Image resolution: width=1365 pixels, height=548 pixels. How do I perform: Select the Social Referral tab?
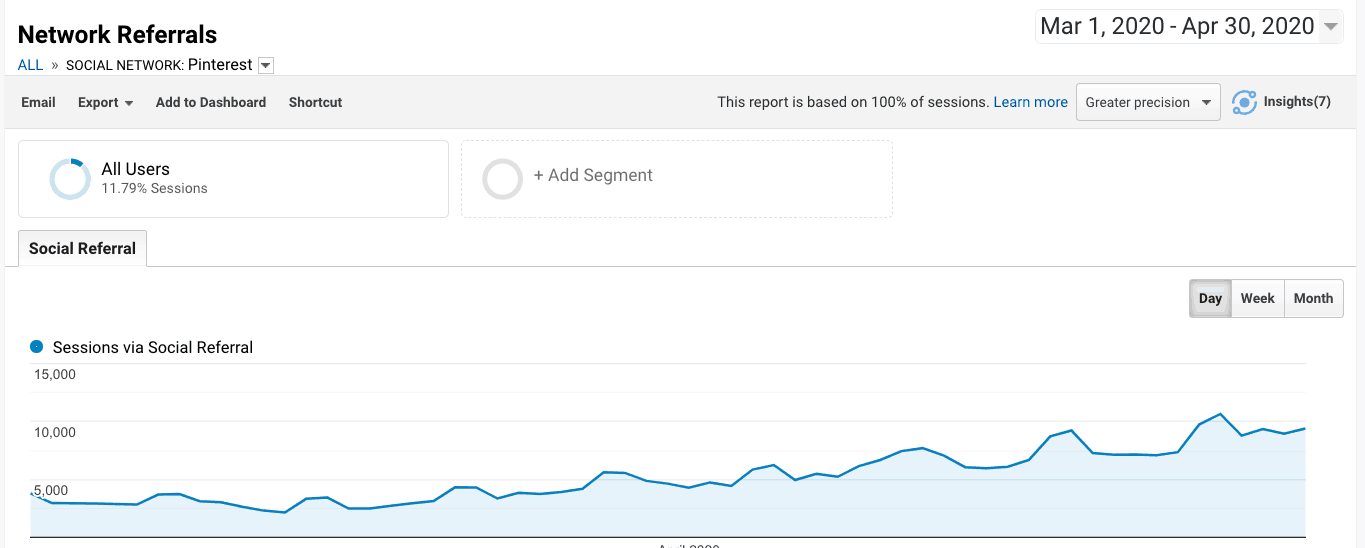[82, 249]
